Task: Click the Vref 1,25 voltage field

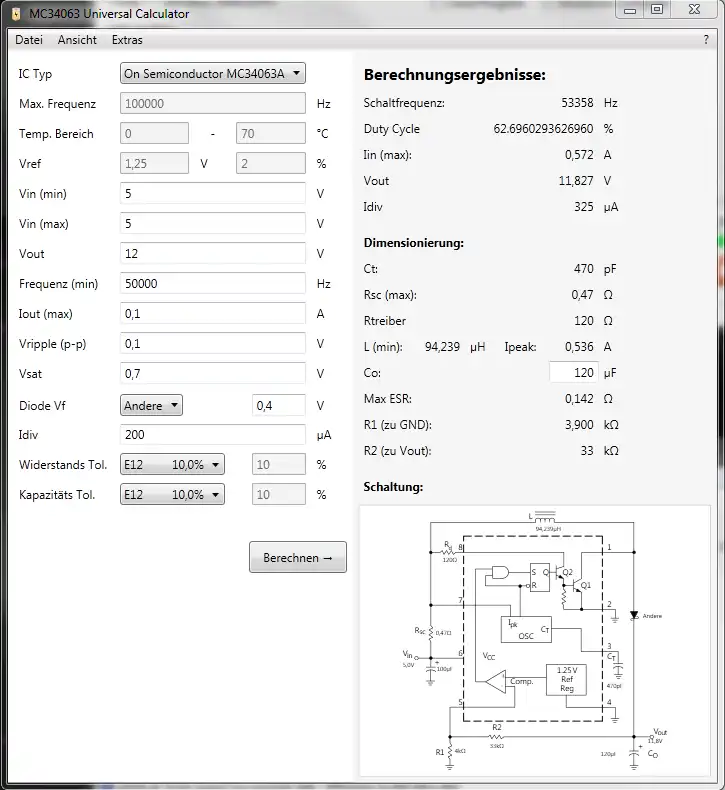Action: pos(154,164)
